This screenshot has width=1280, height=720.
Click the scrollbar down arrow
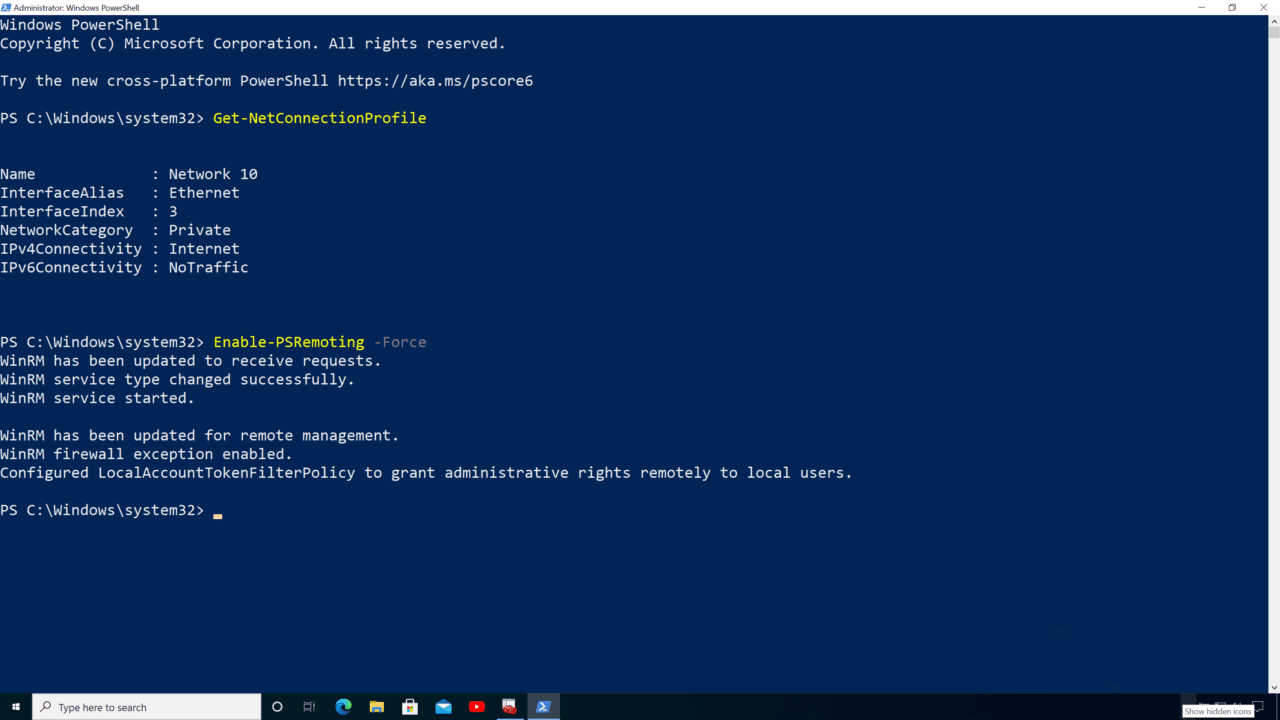pyautogui.click(x=1273, y=687)
